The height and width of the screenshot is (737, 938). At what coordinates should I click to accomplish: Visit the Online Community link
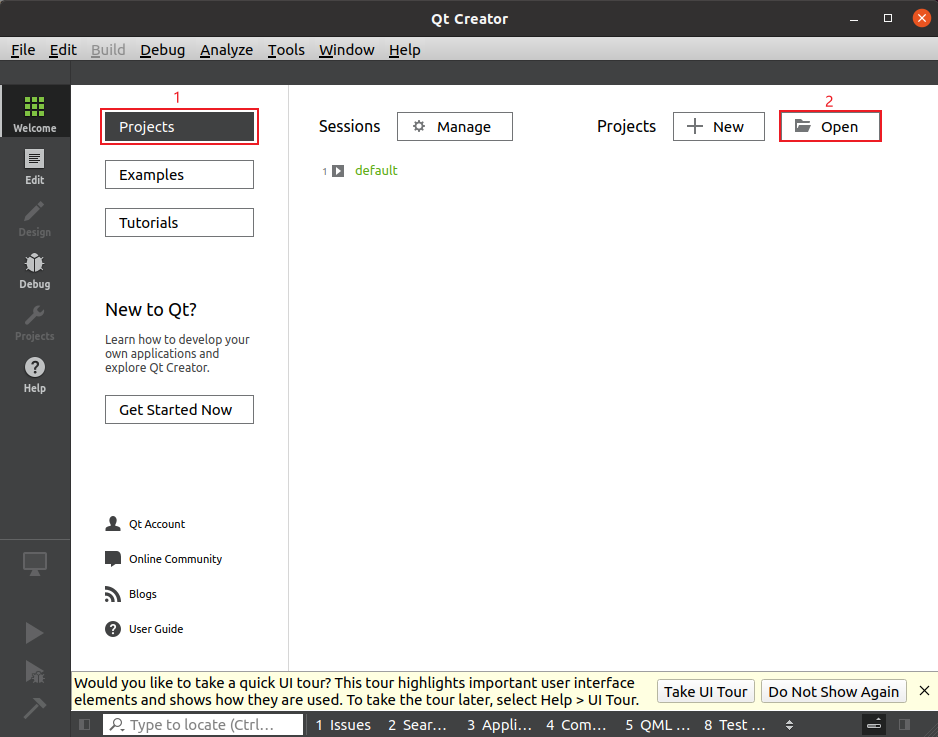tap(175, 559)
